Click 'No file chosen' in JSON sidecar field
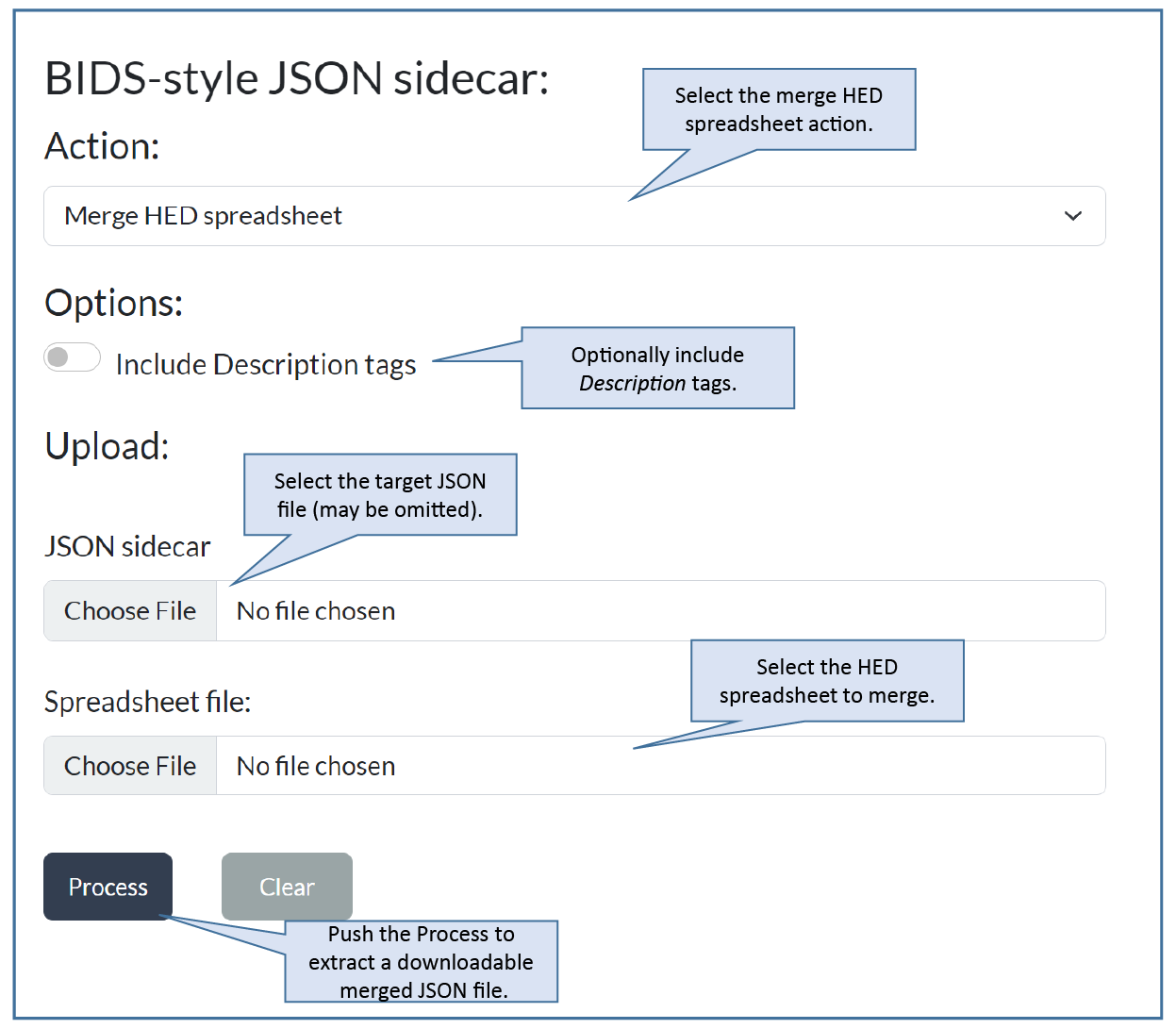The width and height of the screenshot is (1176, 1029). click(x=316, y=611)
